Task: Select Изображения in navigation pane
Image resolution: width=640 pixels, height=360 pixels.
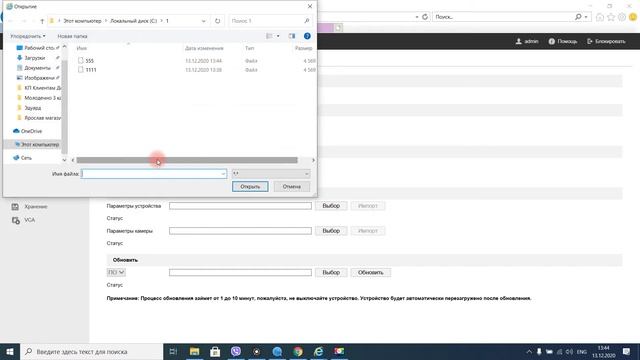Action: tap(38, 78)
